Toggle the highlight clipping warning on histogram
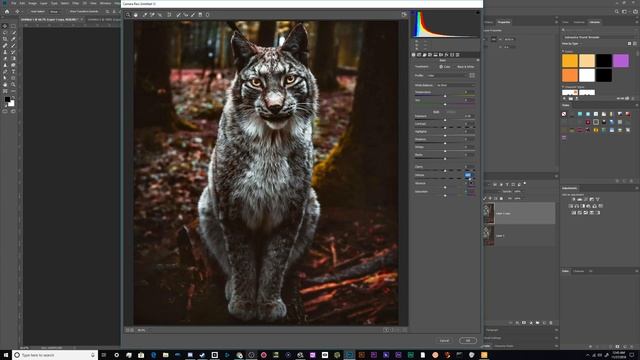 coord(478,13)
